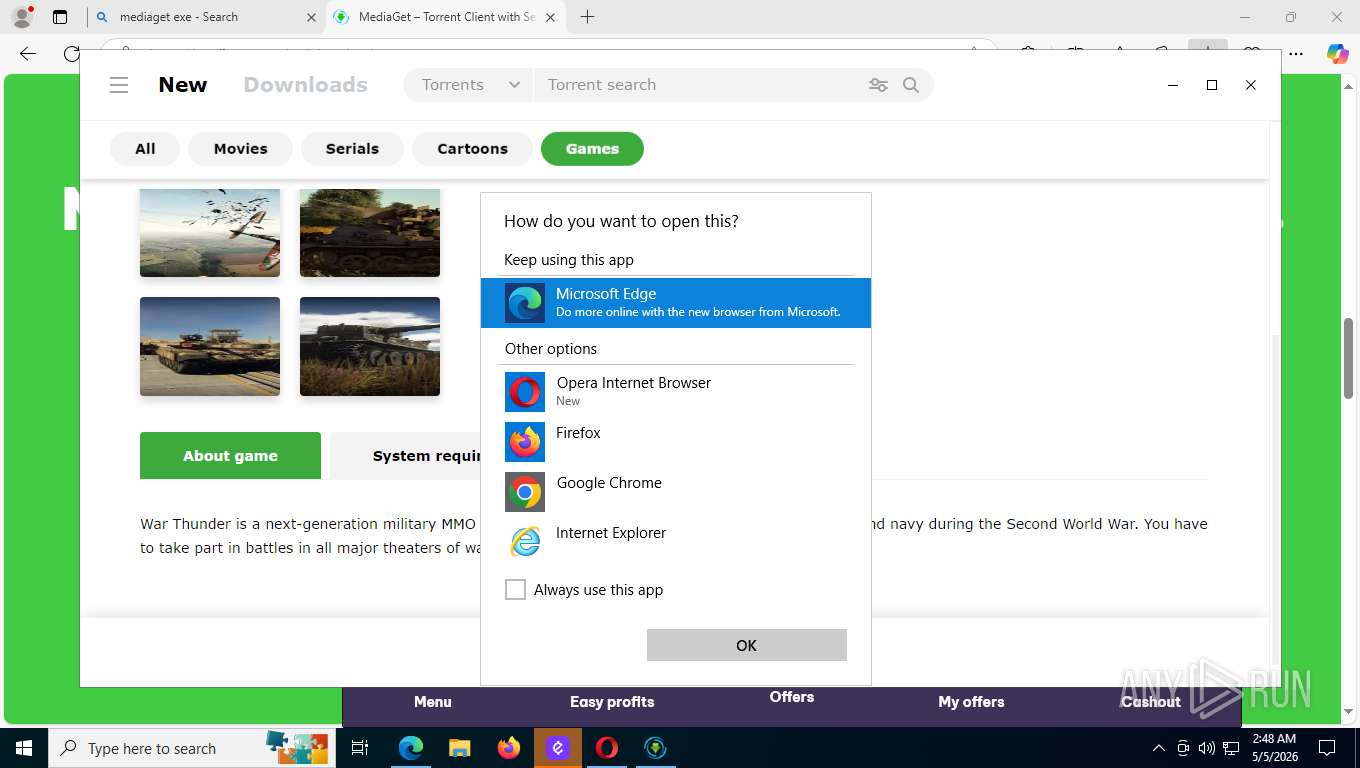Switch to the Downloads section
This screenshot has width=1360, height=768.
(306, 85)
